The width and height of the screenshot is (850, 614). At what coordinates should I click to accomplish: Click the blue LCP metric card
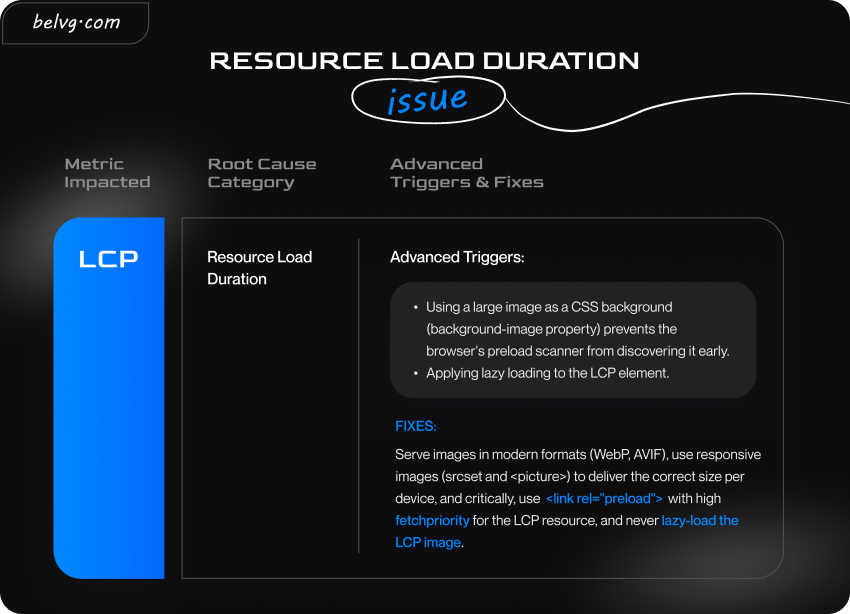click(109, 398)
